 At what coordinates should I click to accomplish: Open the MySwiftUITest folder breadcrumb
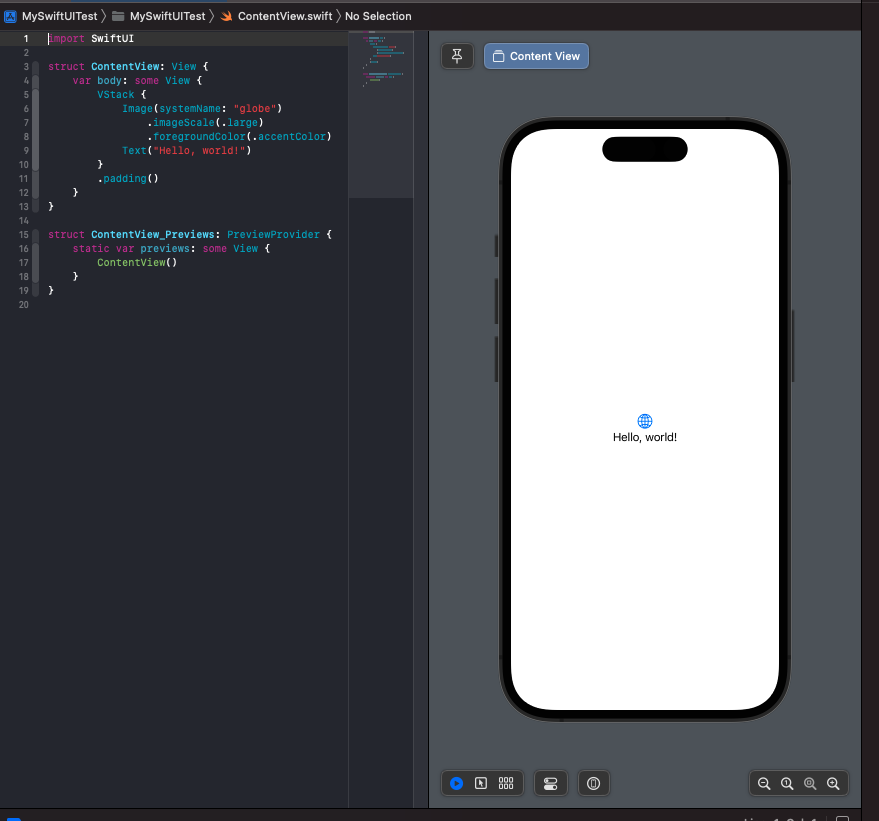coord(167,16)
